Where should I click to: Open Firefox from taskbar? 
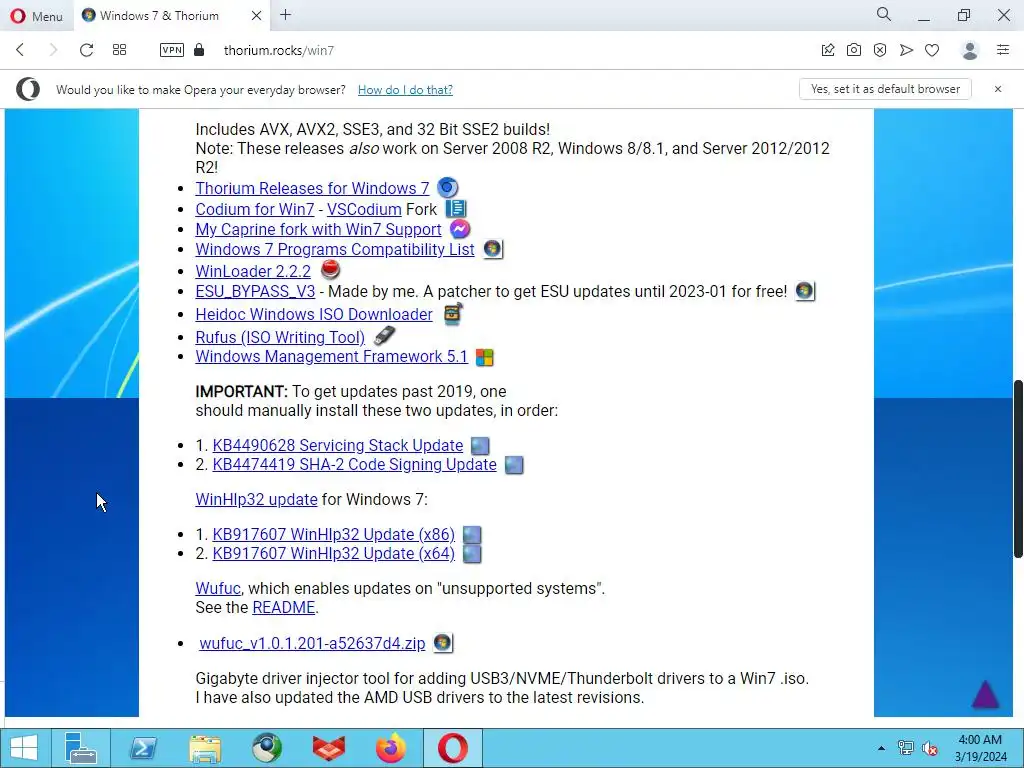[x=391, y=748]
